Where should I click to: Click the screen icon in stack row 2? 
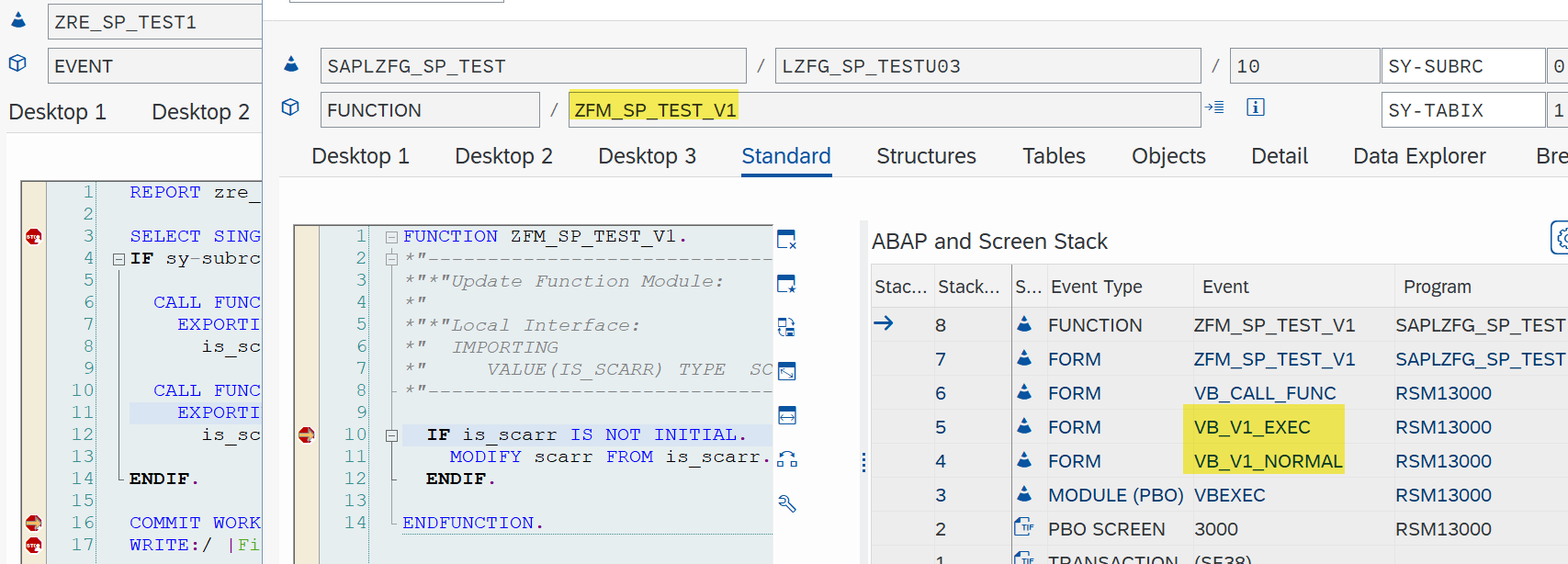[x=1024, y=527]
